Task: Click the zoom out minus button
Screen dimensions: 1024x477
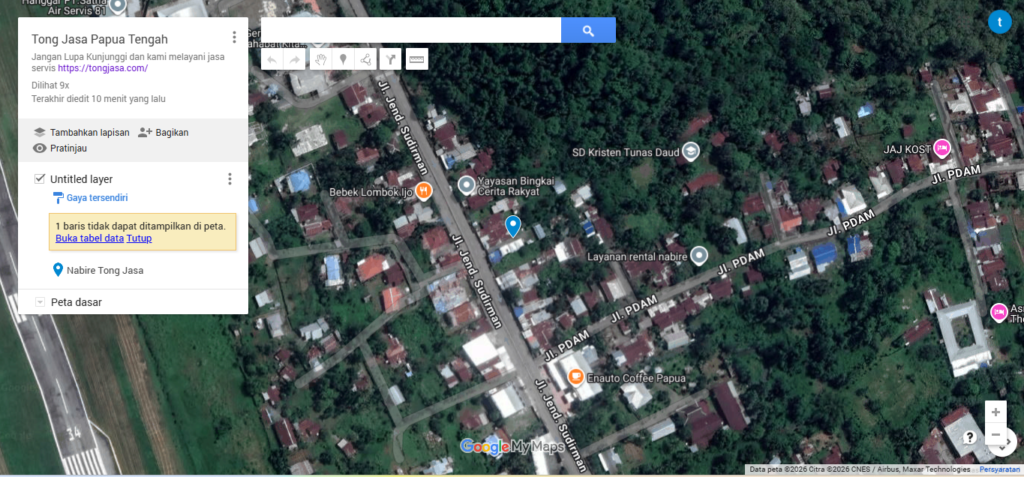Action: point(995,434)
